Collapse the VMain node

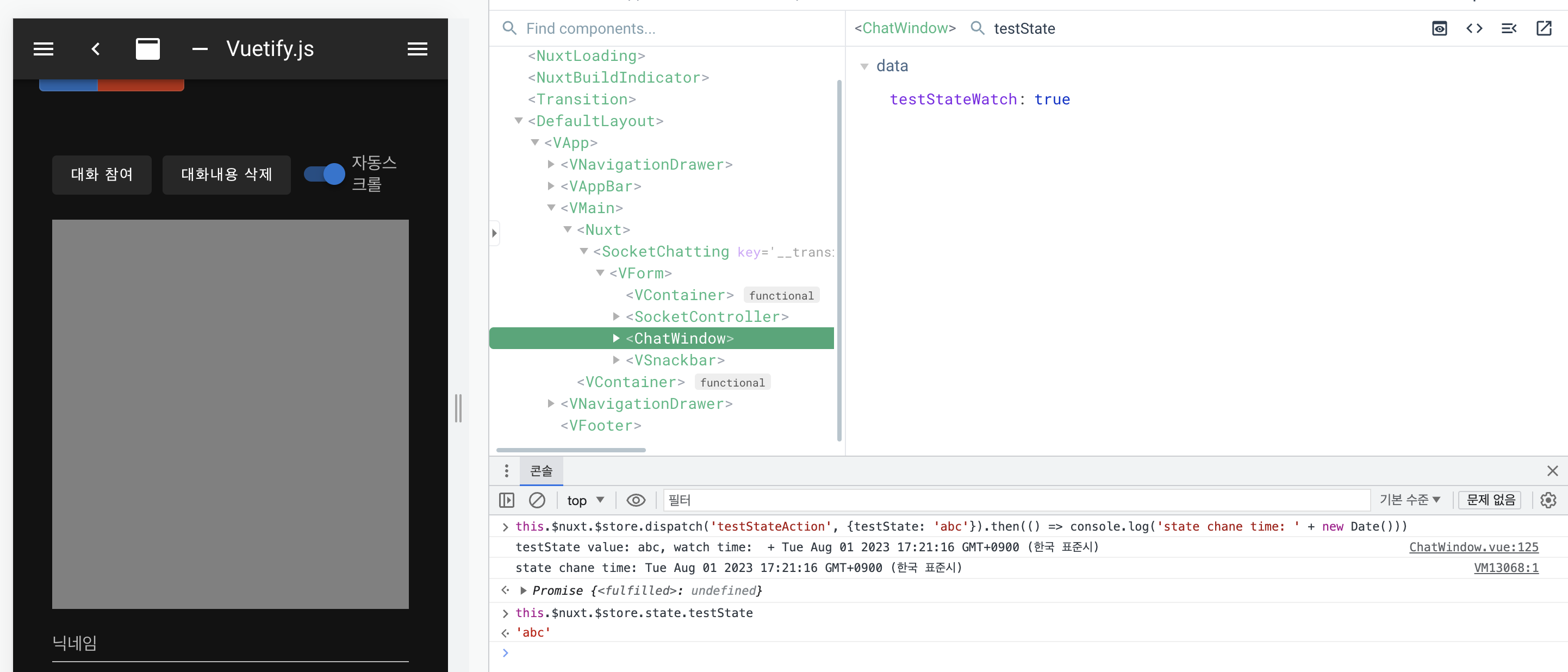coord(551,208)
